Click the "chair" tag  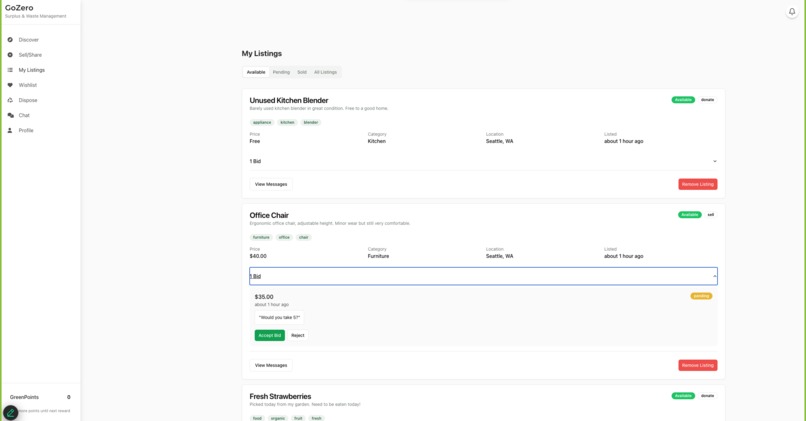pyautogui.click(x=304, y=237)
